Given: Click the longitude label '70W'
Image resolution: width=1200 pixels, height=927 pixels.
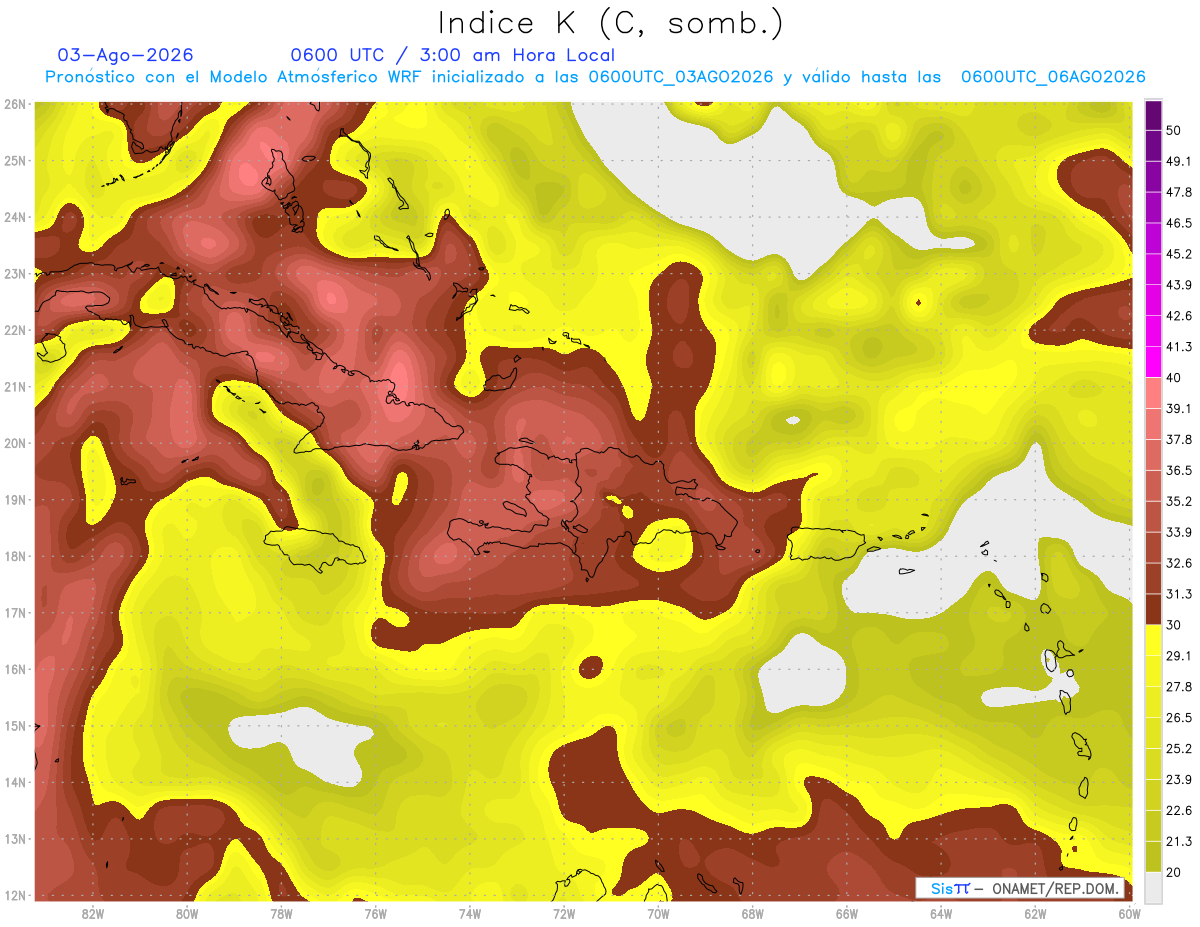Looking at the screenshot, I should tap(658, 913).
